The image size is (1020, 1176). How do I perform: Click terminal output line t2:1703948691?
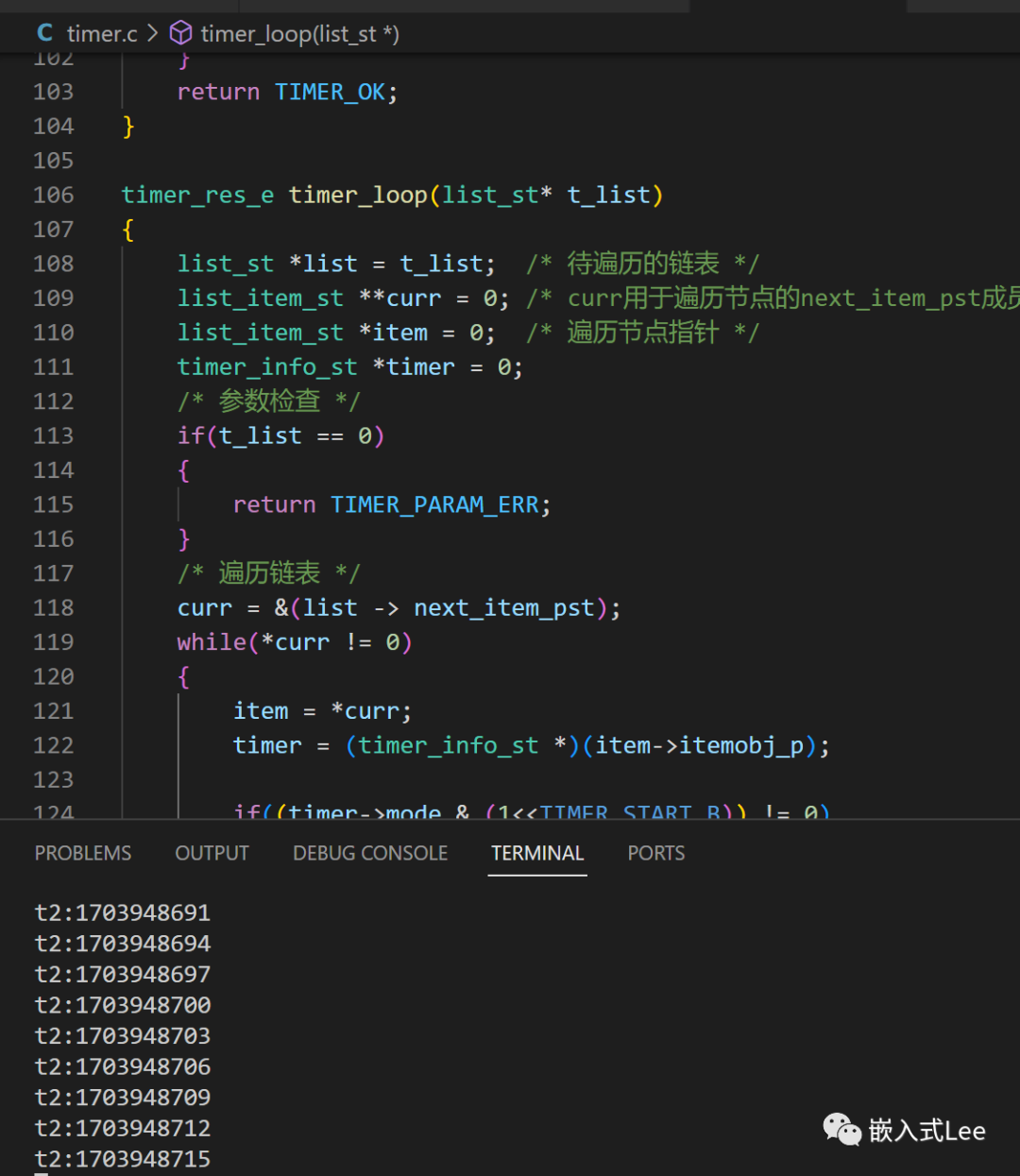[x=123, y=912]
